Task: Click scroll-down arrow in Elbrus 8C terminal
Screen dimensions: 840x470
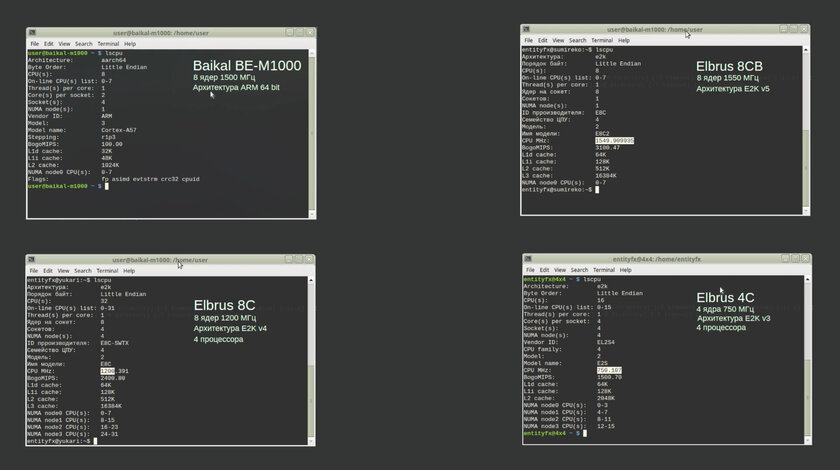Action: 311,441
